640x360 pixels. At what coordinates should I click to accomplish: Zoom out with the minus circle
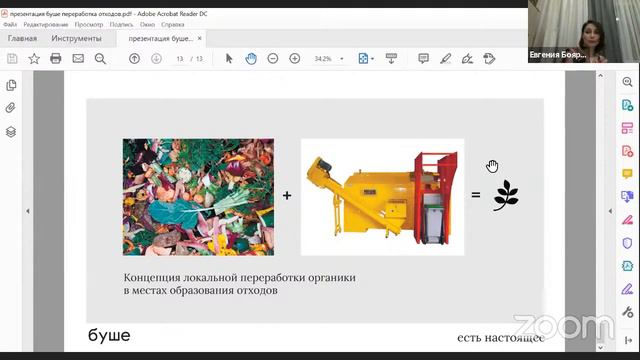point(273,59)
